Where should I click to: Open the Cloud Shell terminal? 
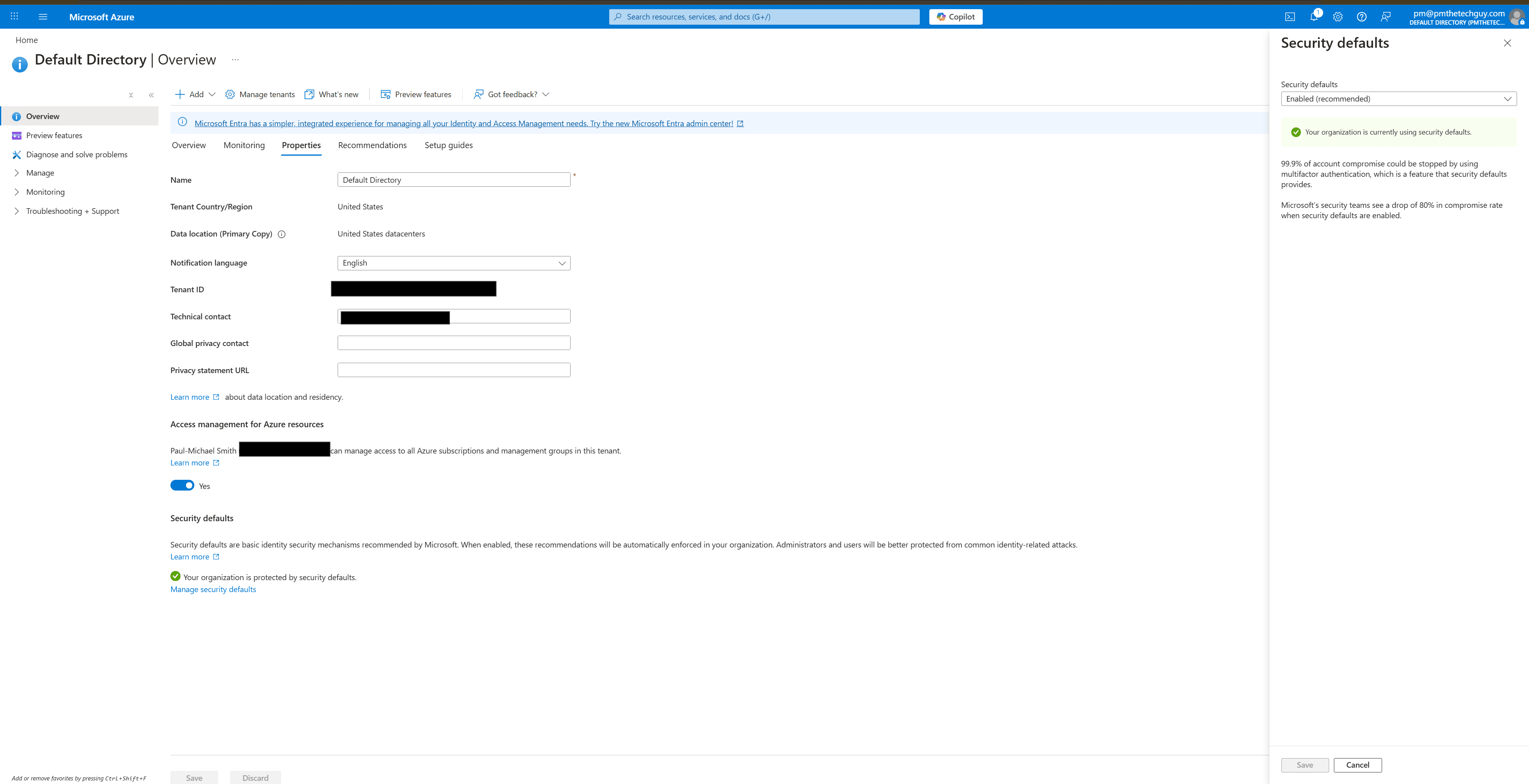click(1290, 17)
